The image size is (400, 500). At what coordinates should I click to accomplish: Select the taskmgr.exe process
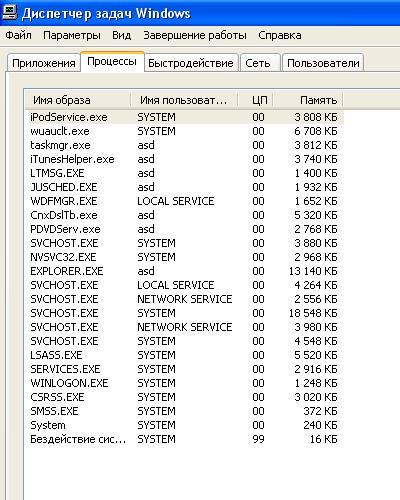click(x=184, y=145)
